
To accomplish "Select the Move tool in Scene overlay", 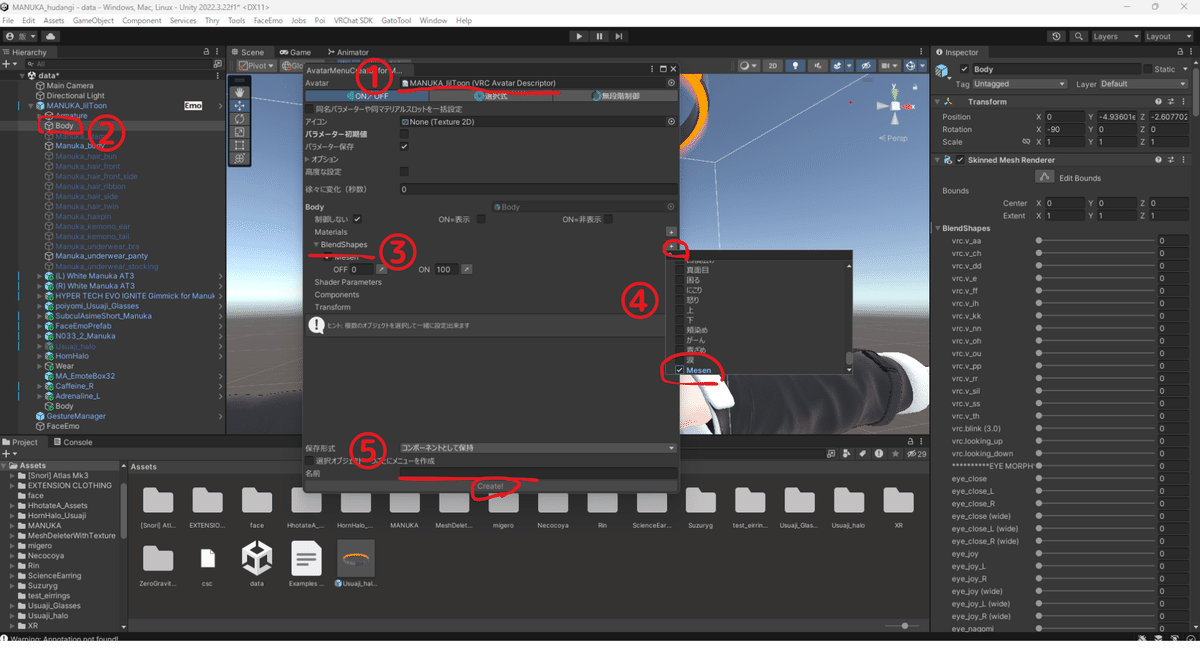I will pos(239,105).
